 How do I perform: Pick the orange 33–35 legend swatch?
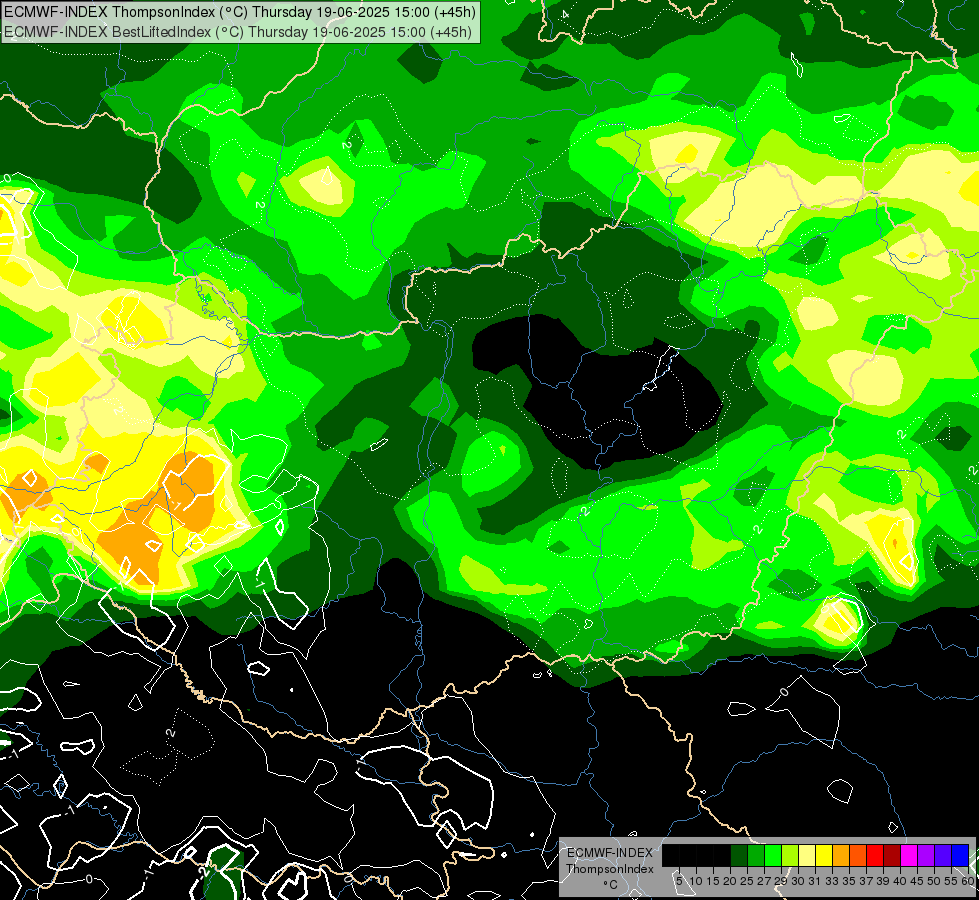(841, 855)
